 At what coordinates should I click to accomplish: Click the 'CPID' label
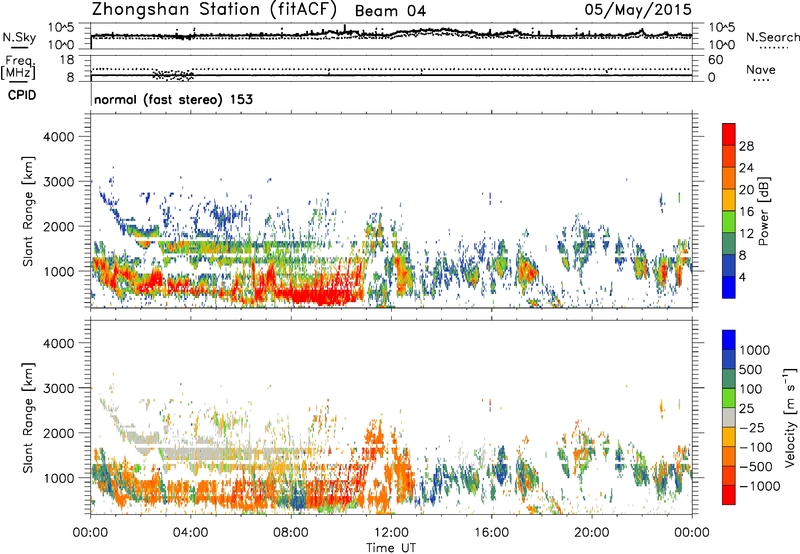point(22,95)
